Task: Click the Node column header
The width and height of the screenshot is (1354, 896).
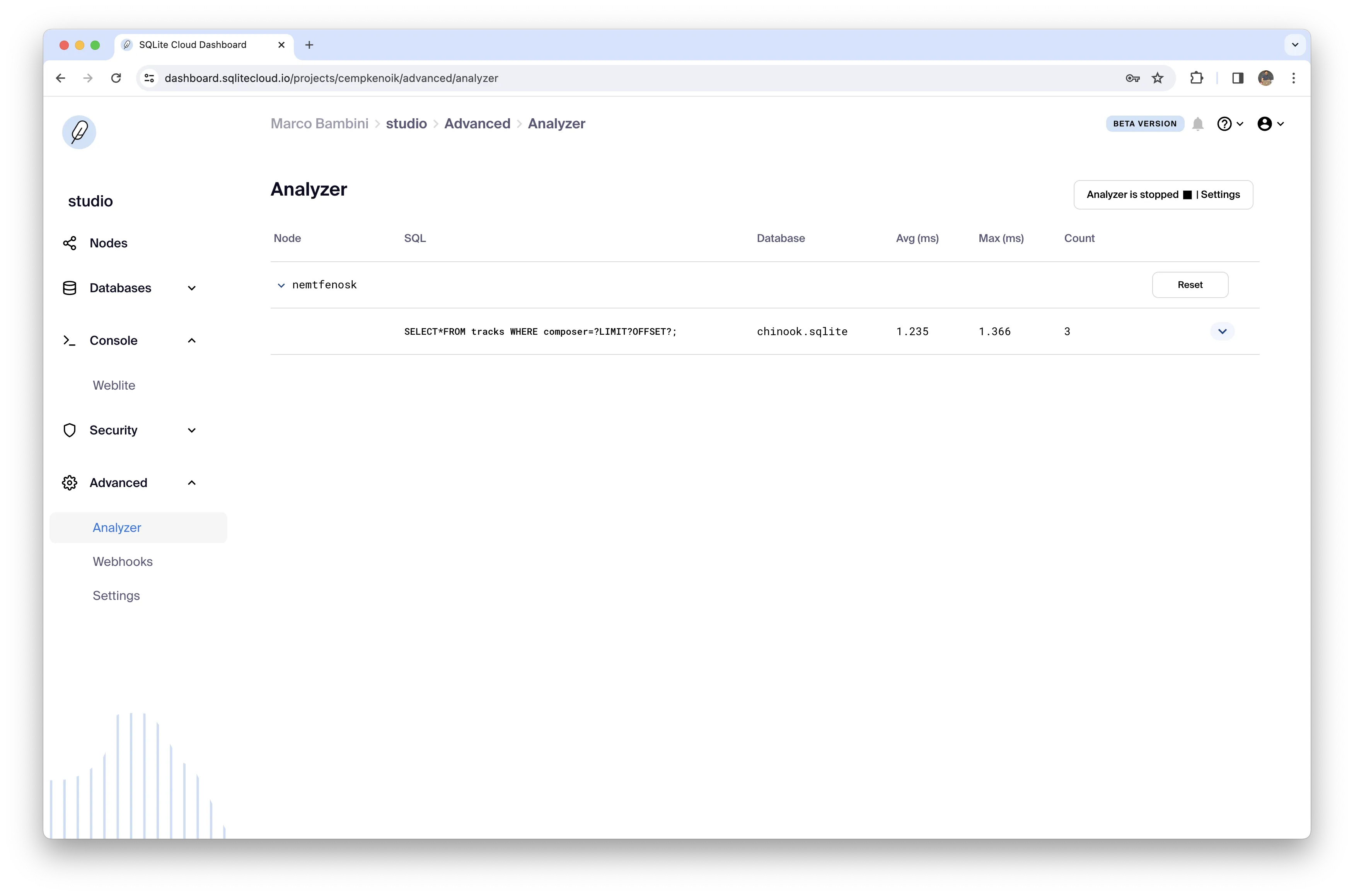Action: click(287, 238)
